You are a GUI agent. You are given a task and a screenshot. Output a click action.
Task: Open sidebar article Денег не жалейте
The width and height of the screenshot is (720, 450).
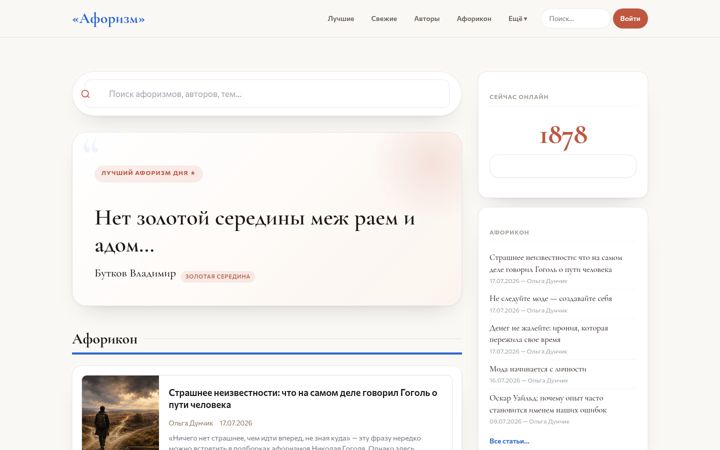pyautogui.click(x=549, y=334)
